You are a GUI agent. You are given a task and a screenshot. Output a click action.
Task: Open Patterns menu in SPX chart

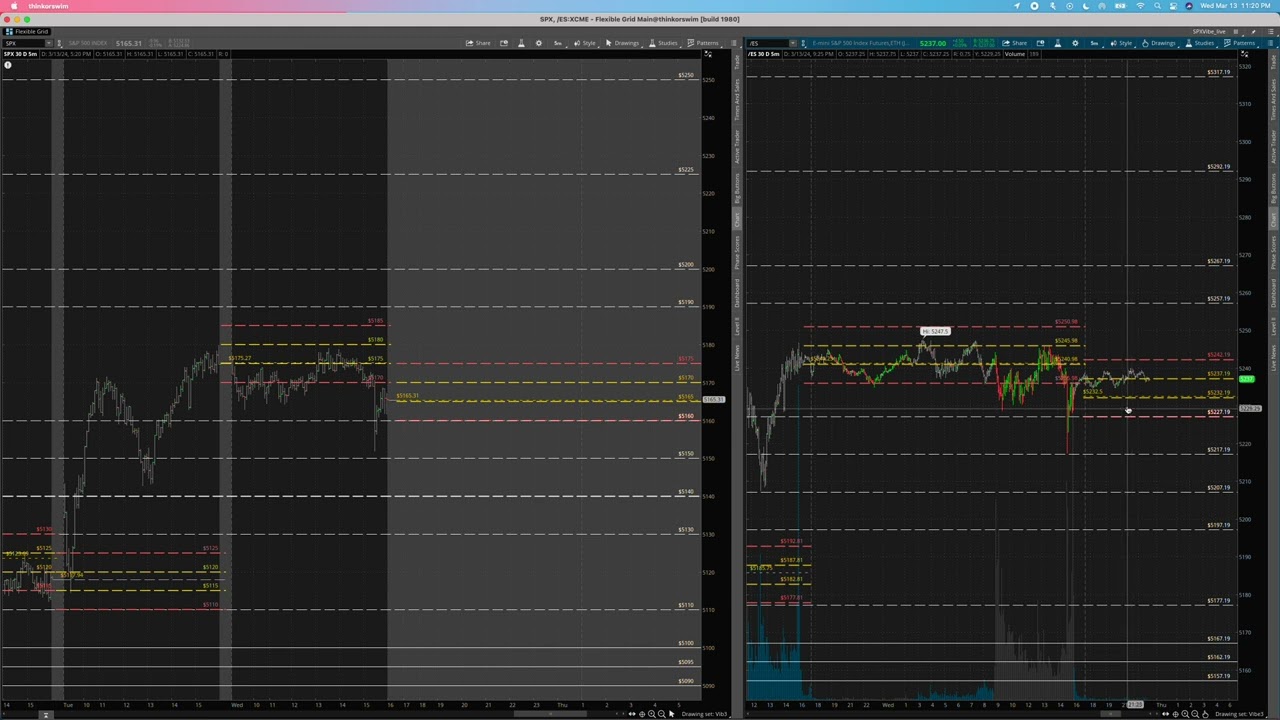(703, 43)
